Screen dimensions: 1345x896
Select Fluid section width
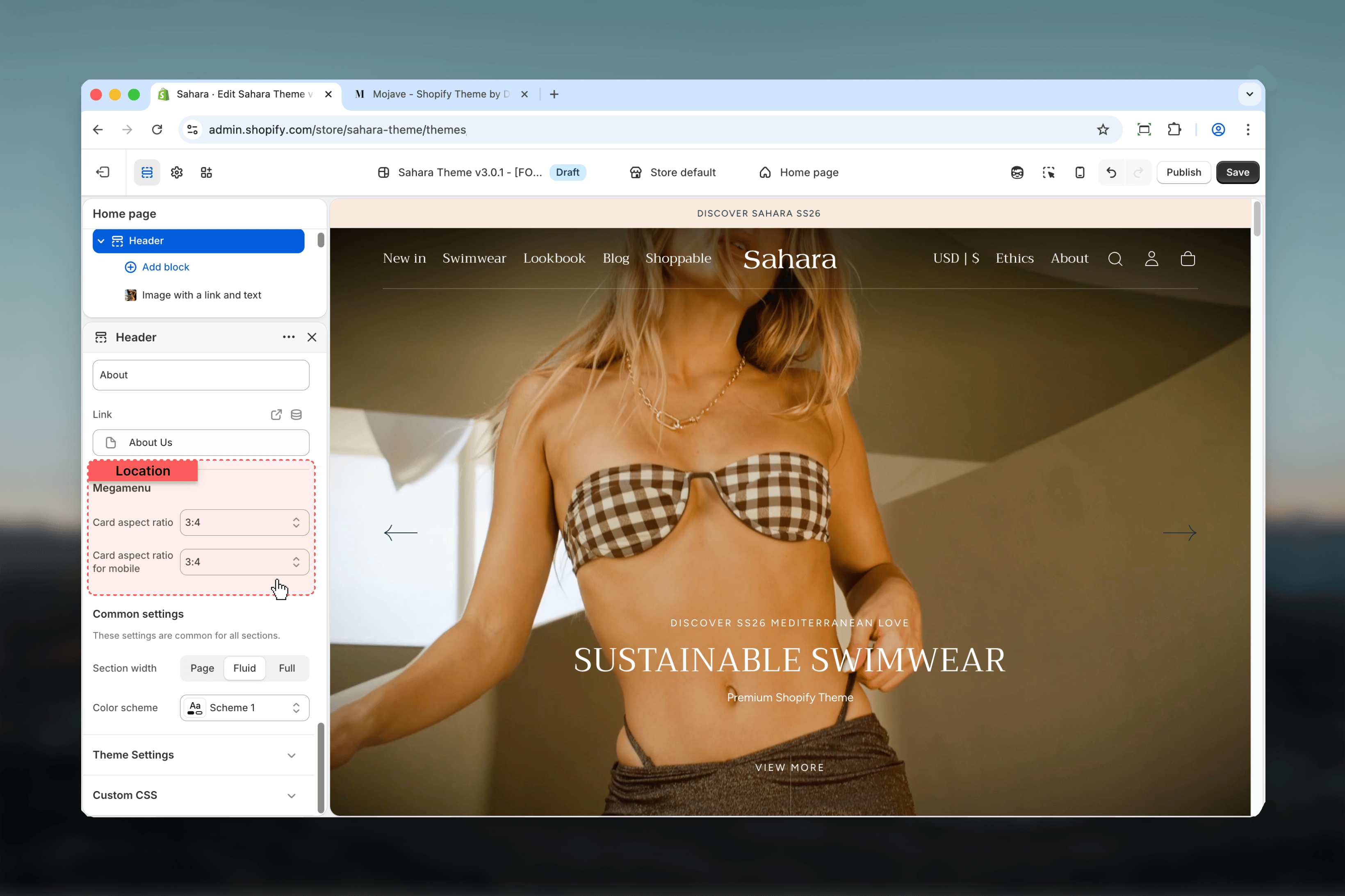245,668
